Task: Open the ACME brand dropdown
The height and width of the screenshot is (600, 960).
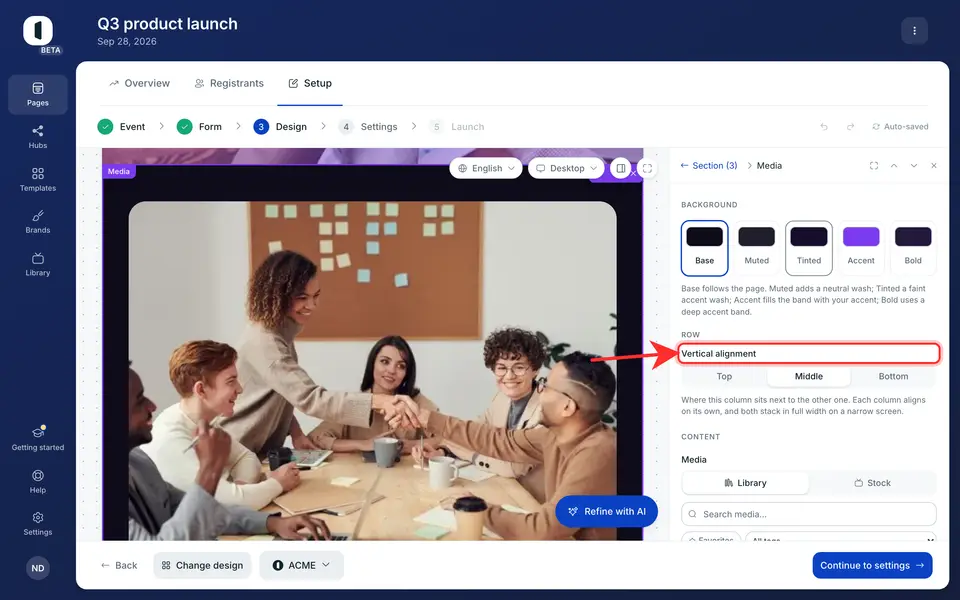Action: pos(301,565)
